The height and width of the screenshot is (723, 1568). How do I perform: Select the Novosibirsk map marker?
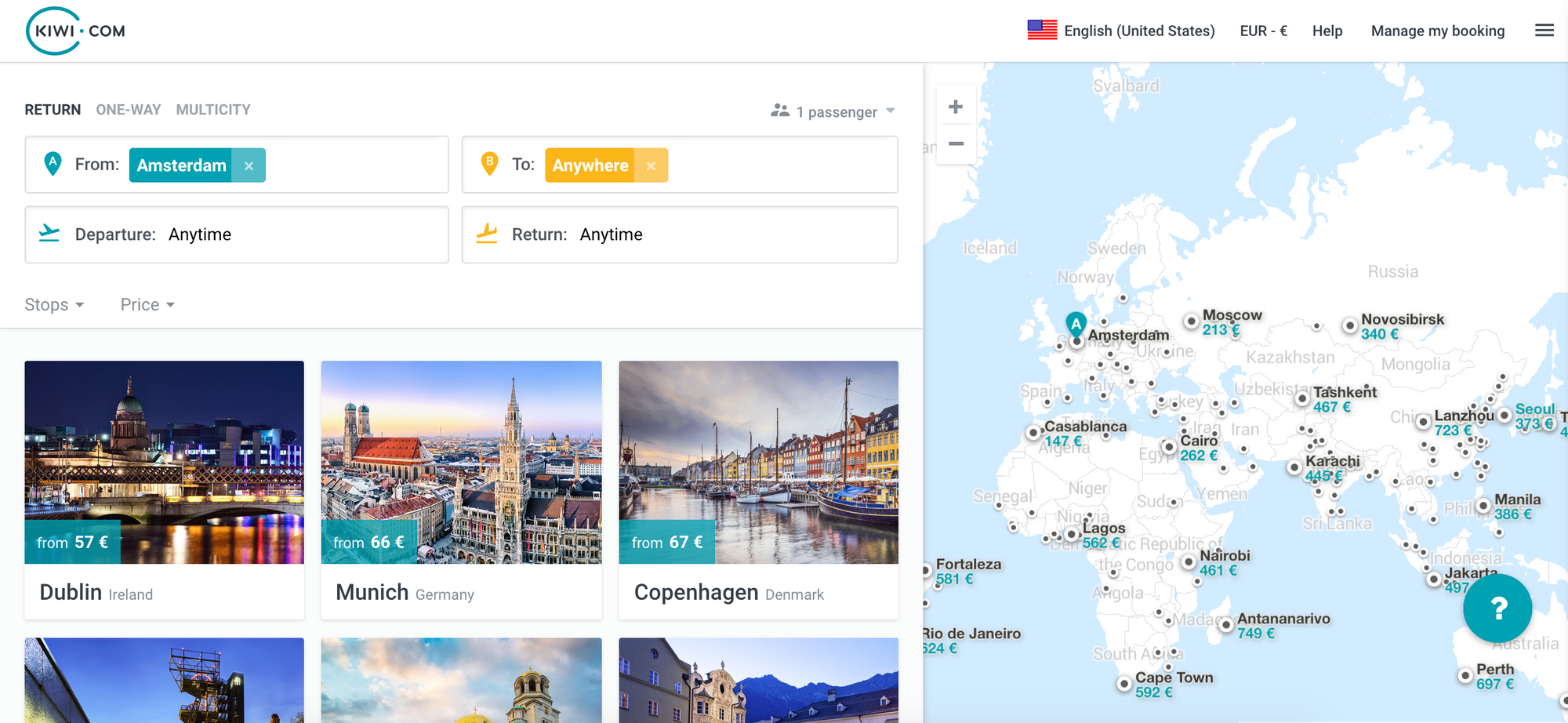1350,325
